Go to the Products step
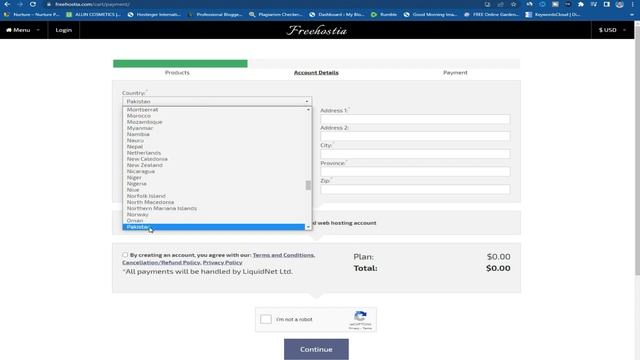 [x=177, y=72]
